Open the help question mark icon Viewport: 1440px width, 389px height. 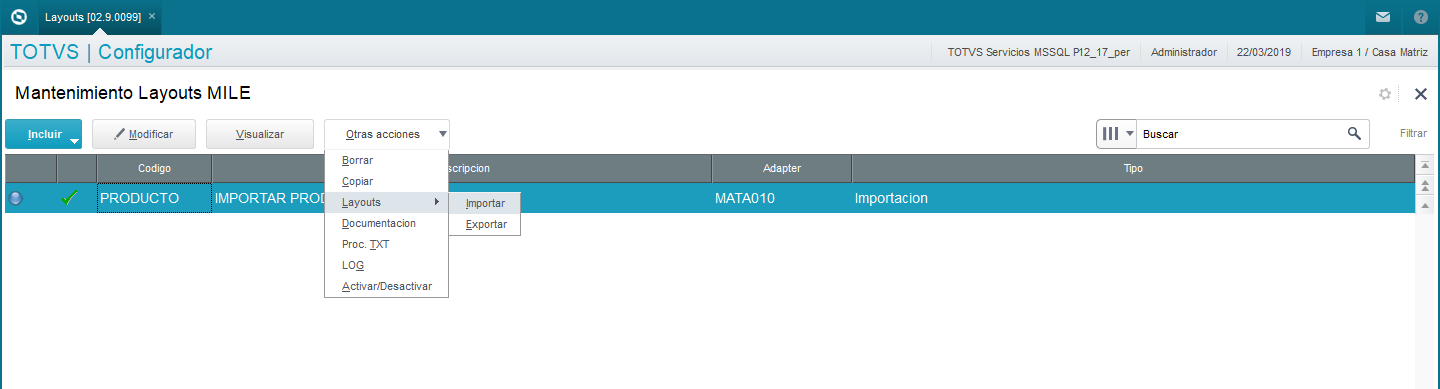[1421, 17]
